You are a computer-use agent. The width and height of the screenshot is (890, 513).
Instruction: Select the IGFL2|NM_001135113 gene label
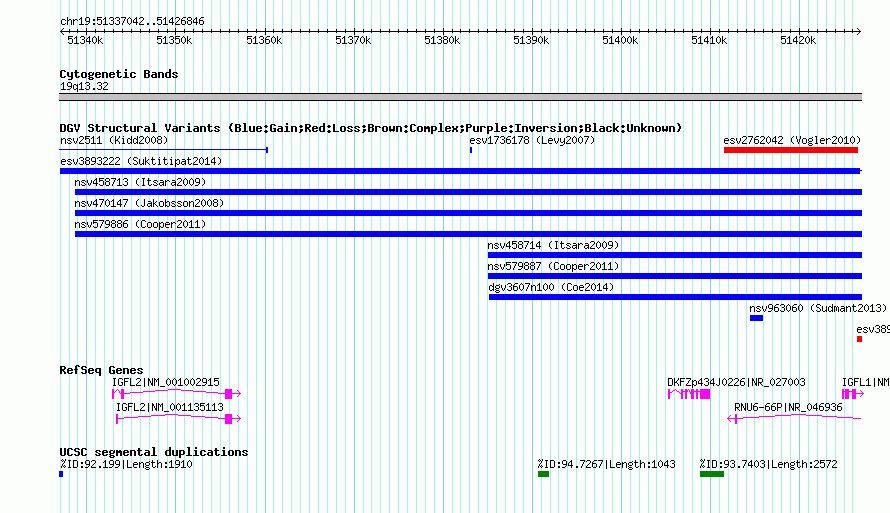(x=170, y=407)
